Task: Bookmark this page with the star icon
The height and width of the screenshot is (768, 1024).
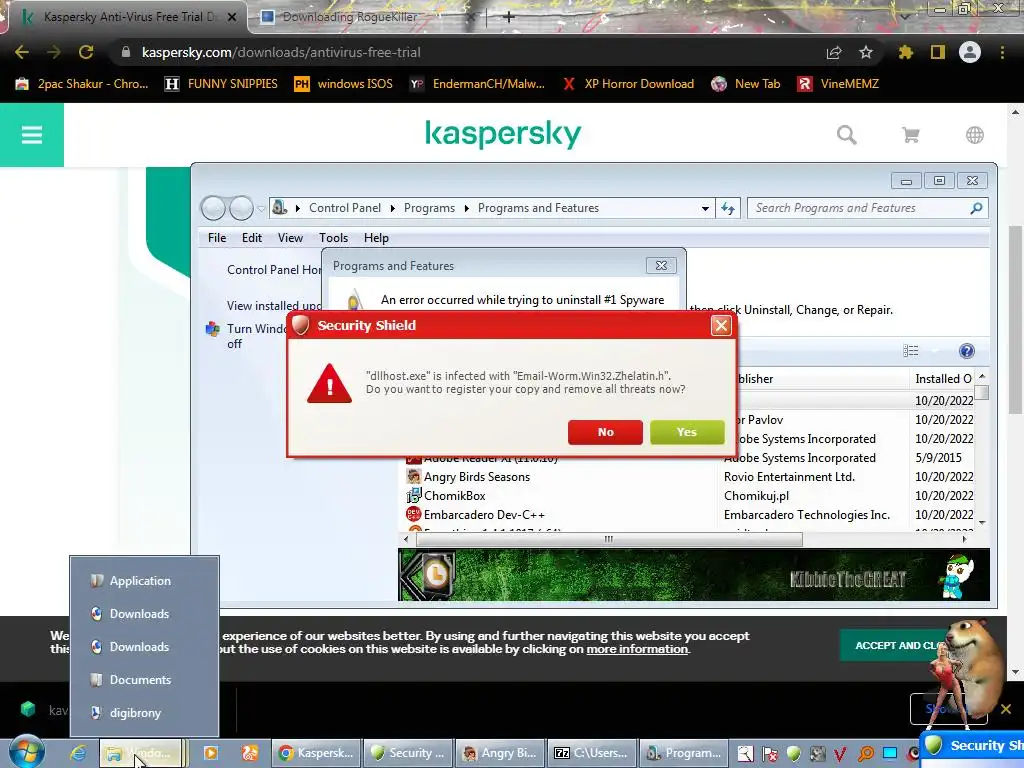Action: pos(866,52)
